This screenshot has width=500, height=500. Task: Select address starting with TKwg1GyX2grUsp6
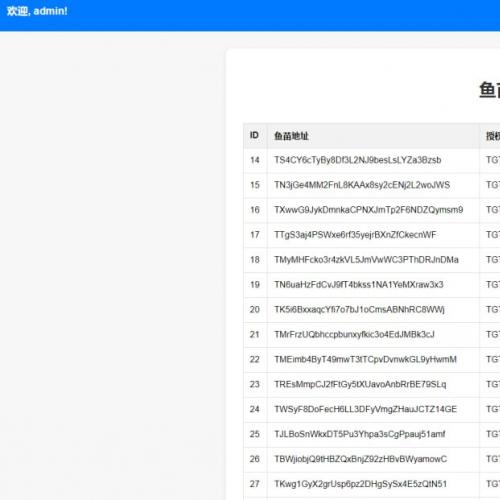coord(360,484)
